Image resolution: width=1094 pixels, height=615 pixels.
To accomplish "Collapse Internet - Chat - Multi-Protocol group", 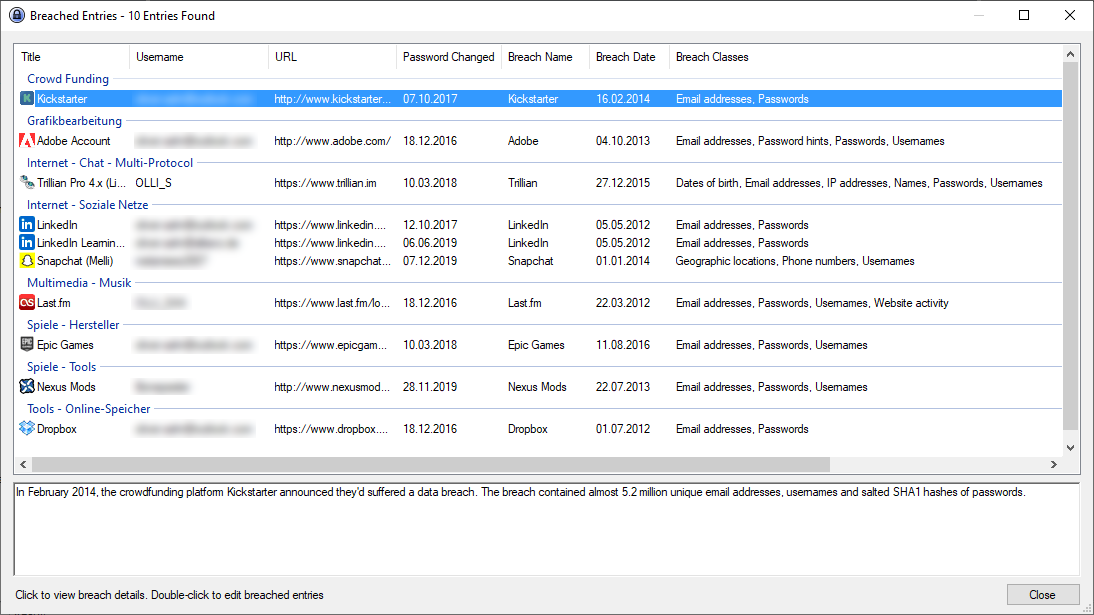I will (110, 163).
